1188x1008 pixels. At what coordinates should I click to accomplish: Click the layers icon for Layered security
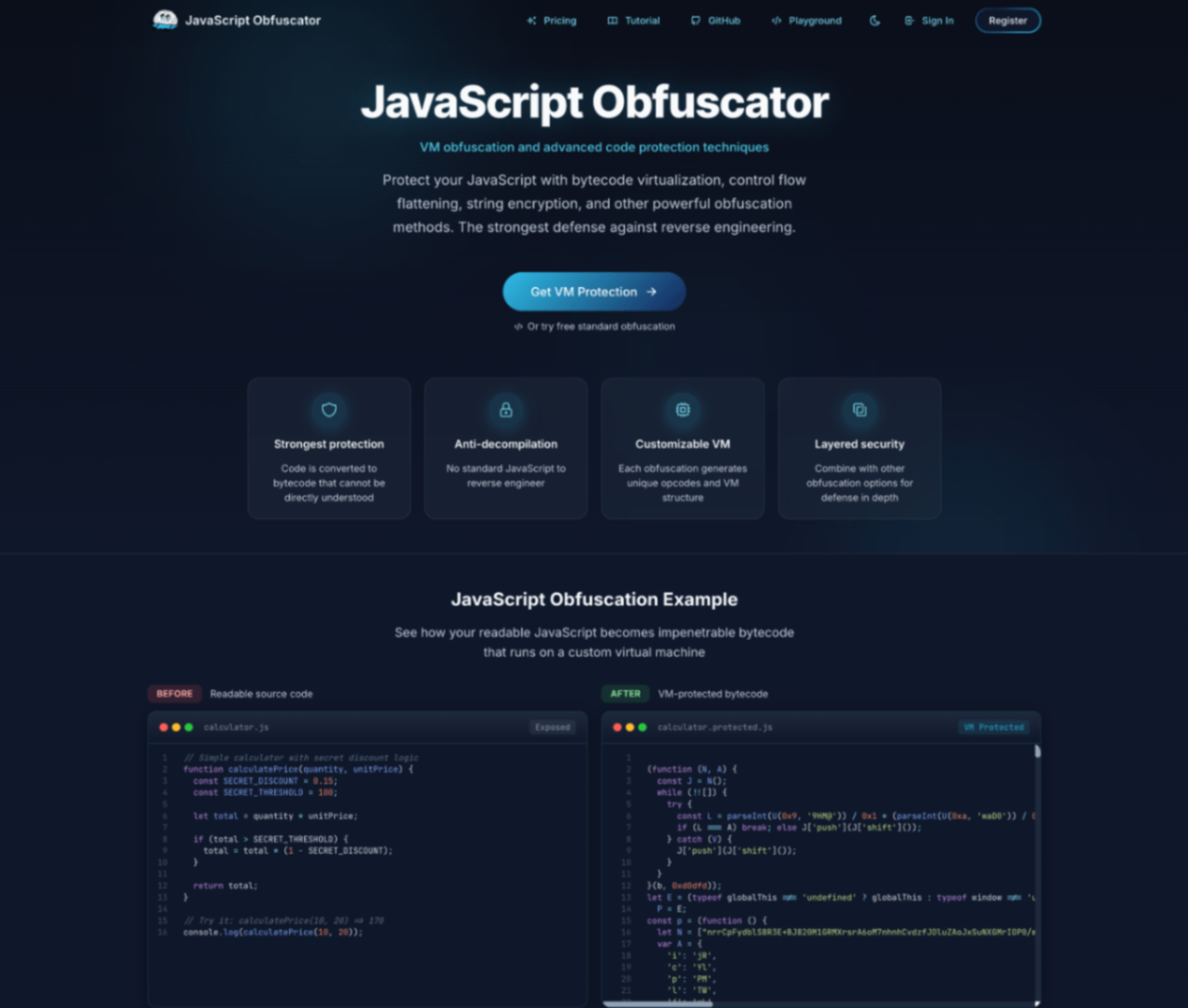pyautogui.click(x=860, y=410)
